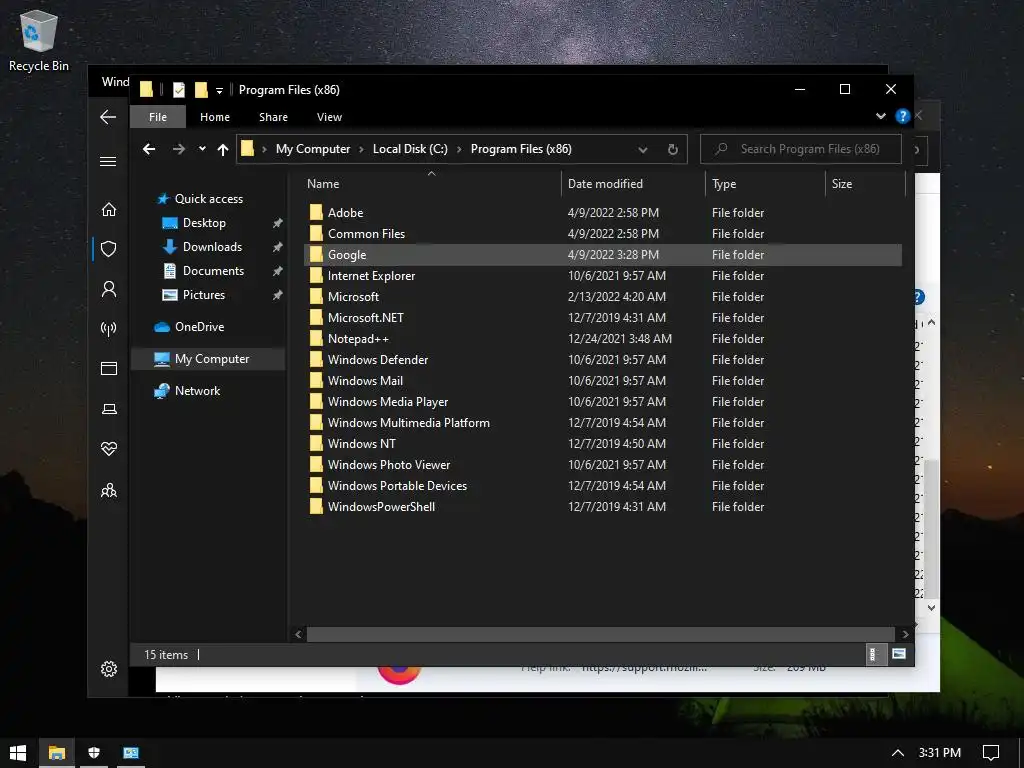The width and height of the screenshot is (1024, 768).
Task: Open Device performance heart icon in Windows Security
Action: (108, 449)
